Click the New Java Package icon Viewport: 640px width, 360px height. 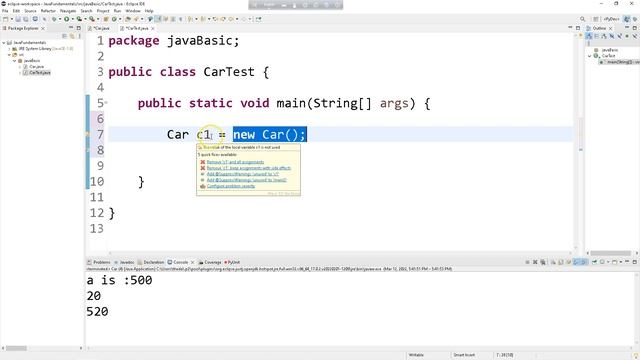point(106,19)
